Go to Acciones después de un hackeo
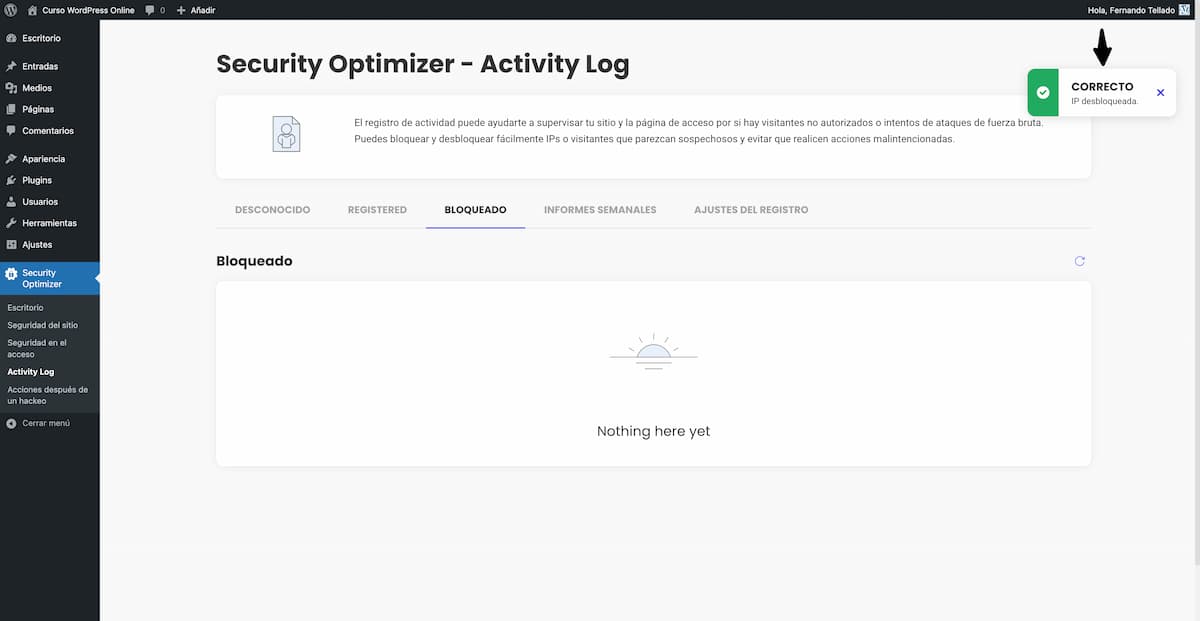Screen dimensions: 1200x621 [47, 394]
